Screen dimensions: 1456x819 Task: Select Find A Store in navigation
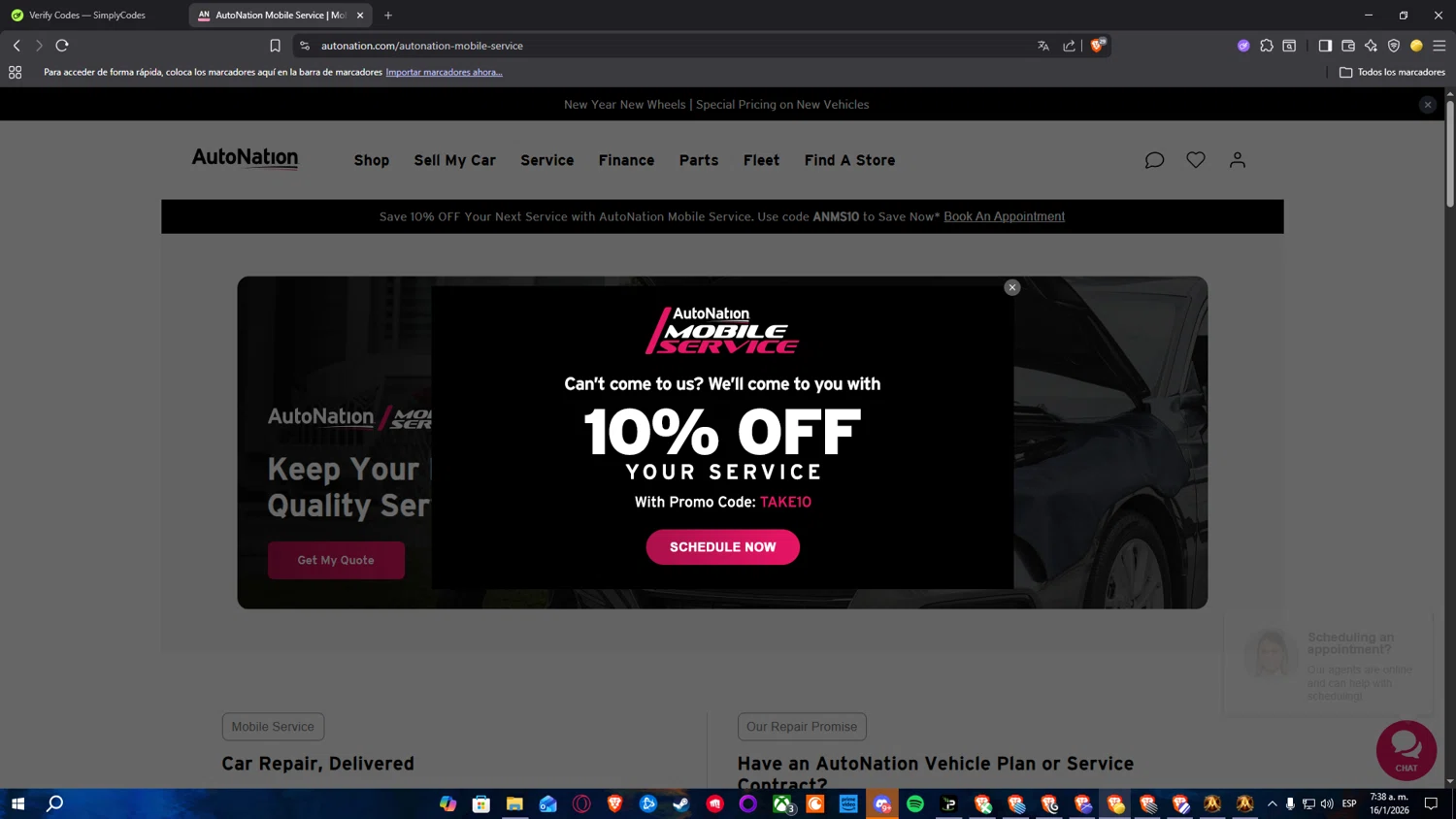pyautogui.click(x=850, y=160)
